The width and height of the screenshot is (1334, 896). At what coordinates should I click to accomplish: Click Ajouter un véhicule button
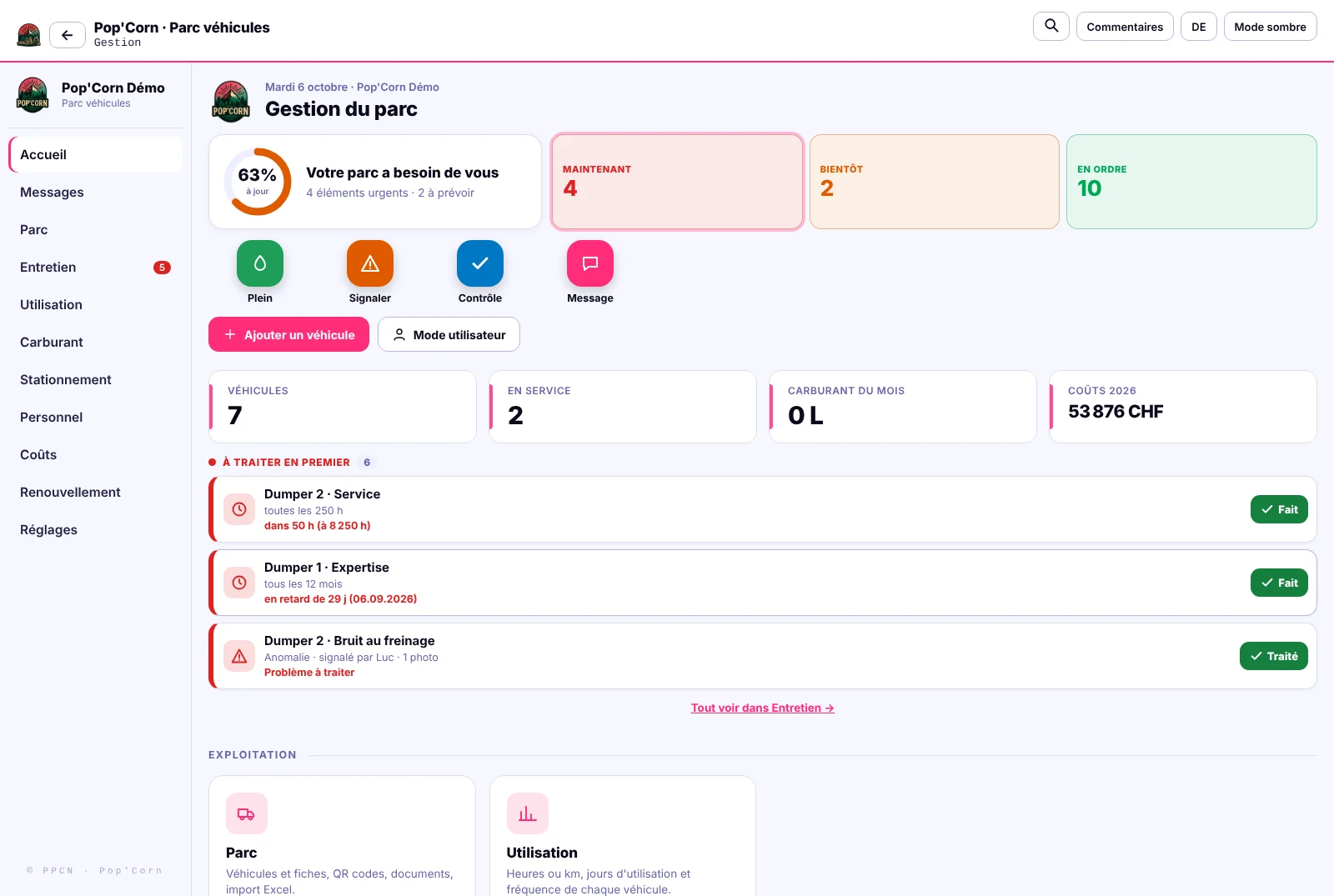click(288, 334)
